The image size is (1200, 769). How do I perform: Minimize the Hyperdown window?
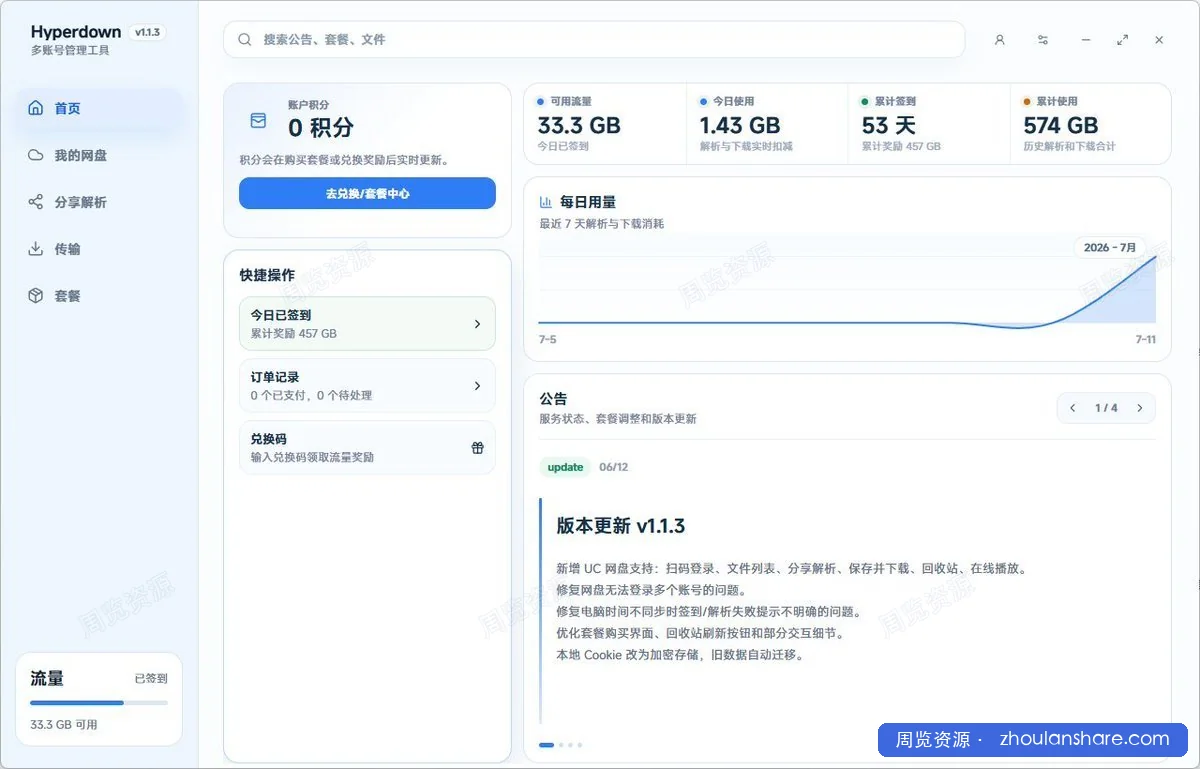click(x=1086, y=40)
